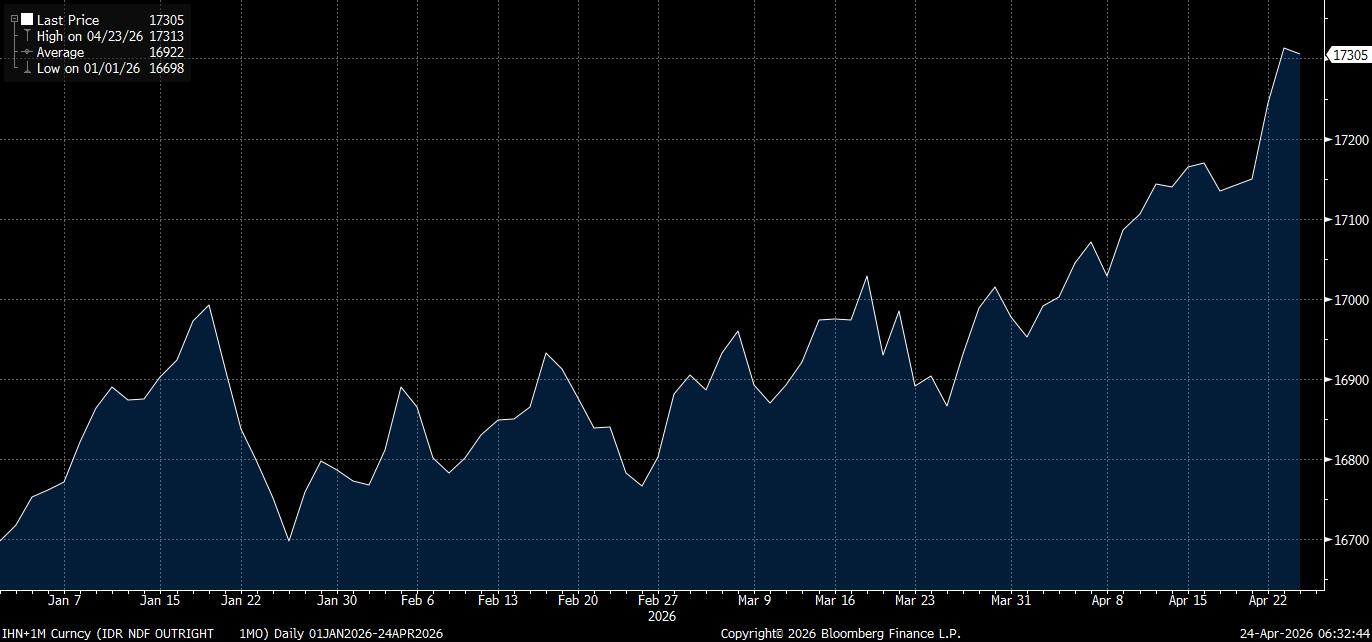The height and width of the screenshot is (642, 1372).
Task: Click the 17000 y-axis label
Action: (x=1349, y=300)
